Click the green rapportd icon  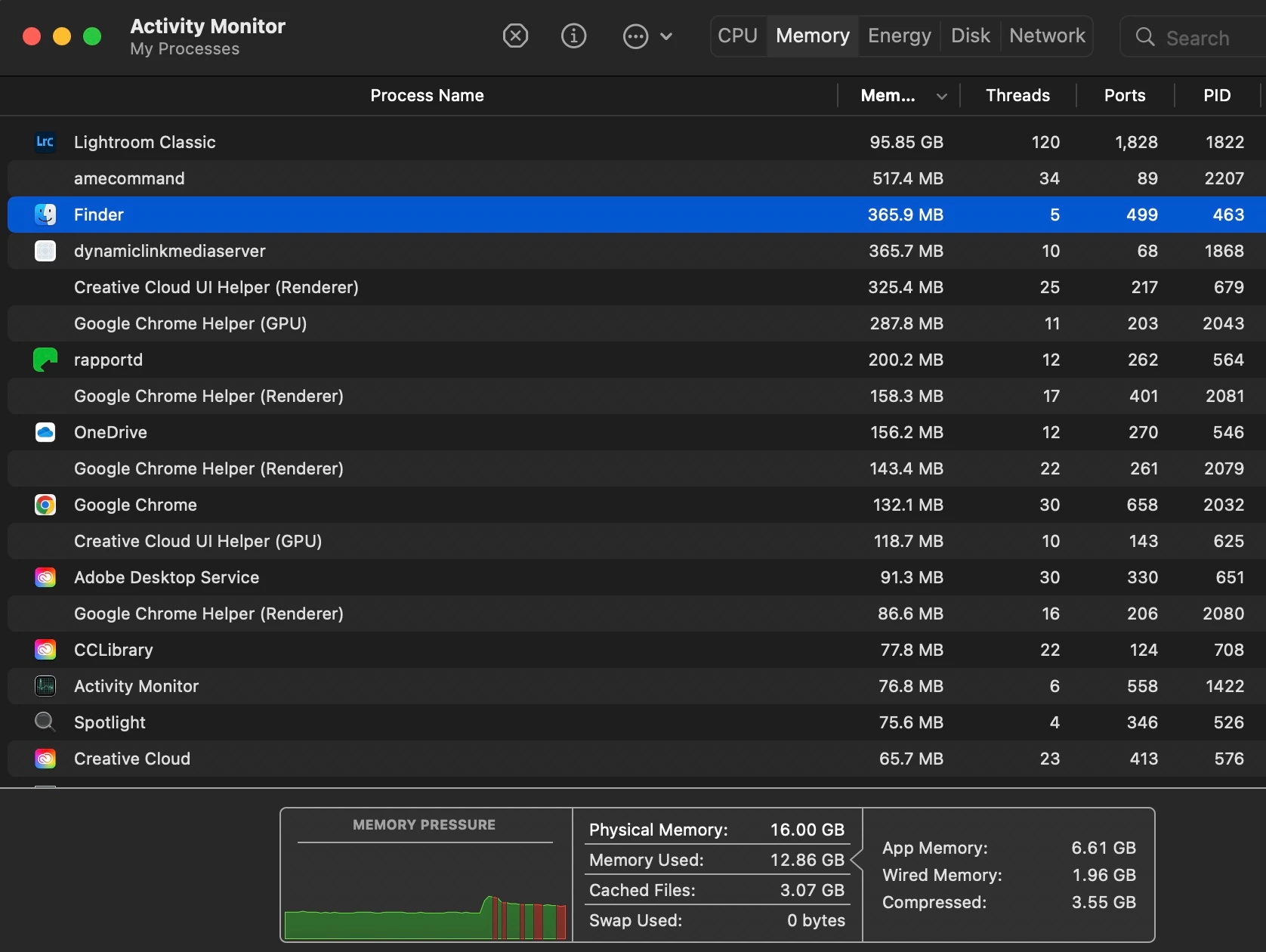click(45, 360)
